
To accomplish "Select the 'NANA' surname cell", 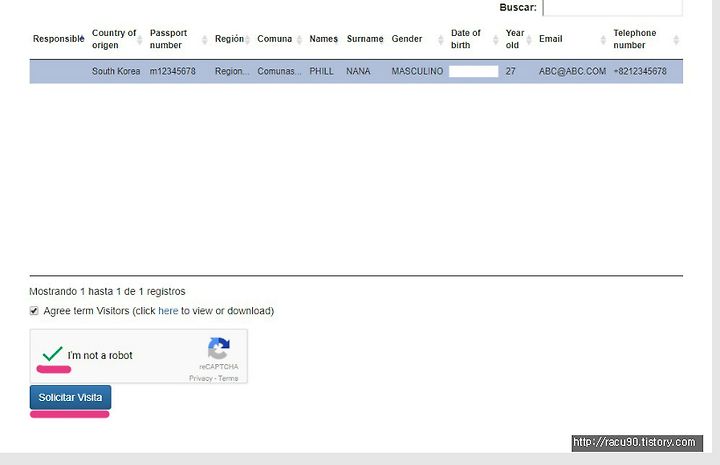I will point(358,71).
